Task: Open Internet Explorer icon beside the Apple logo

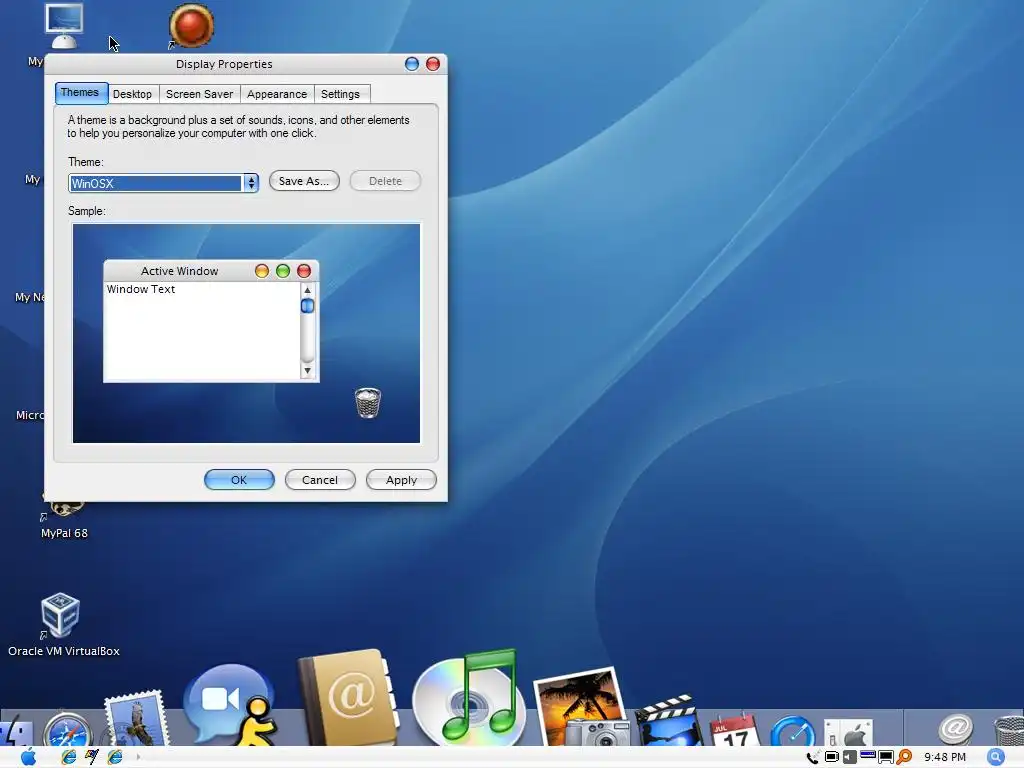Action: click(69, 757)
